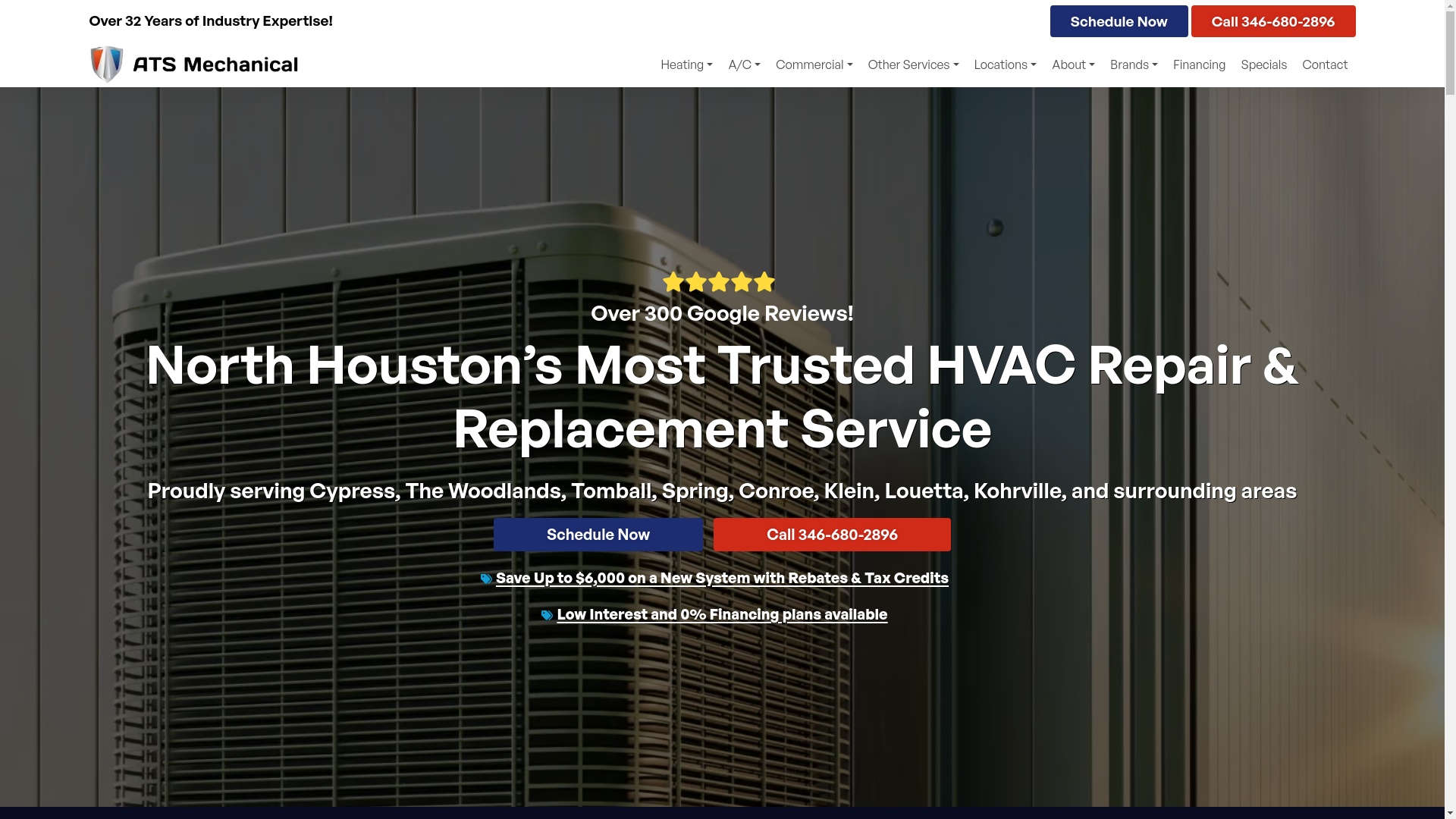1456x819 pixels.
Task: Click the ATS Mechanical shield logo
Action: [x=107, y=64]
